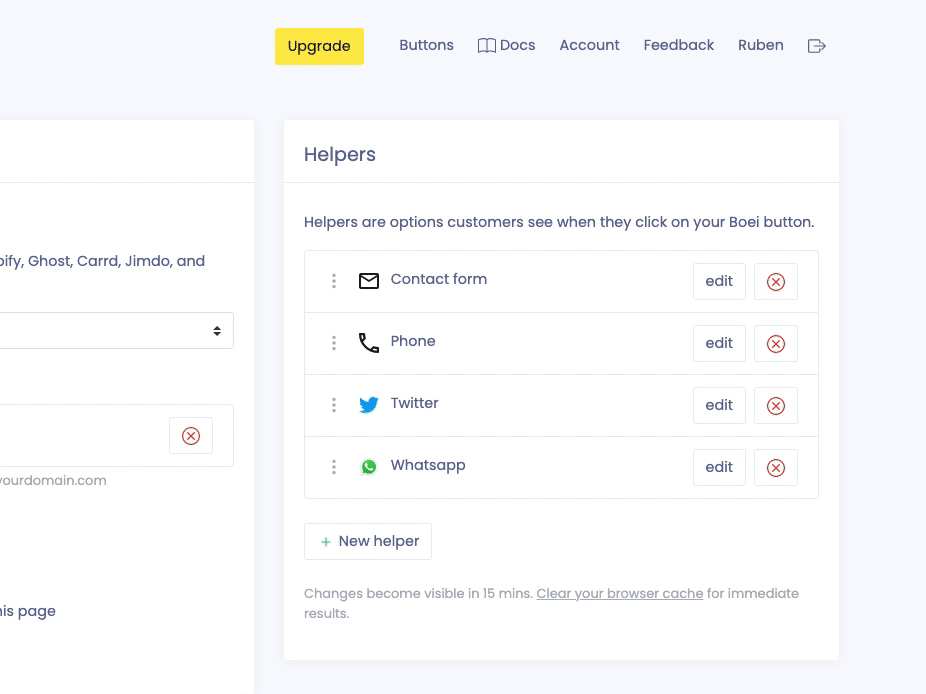Open the Feedback link in the navigation

(678, 46)
